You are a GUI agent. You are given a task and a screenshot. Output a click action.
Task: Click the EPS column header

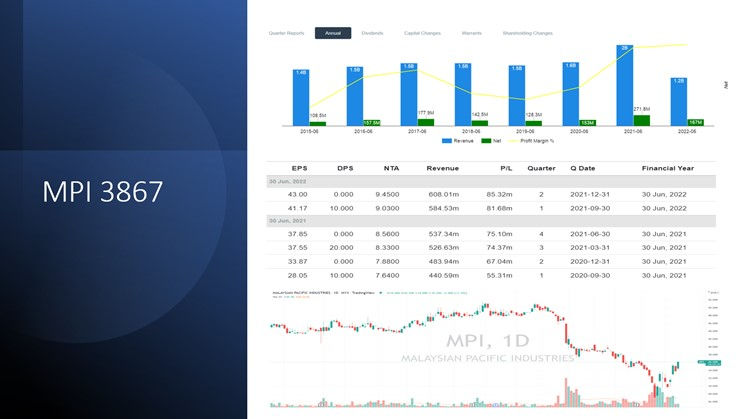point(299,168)
